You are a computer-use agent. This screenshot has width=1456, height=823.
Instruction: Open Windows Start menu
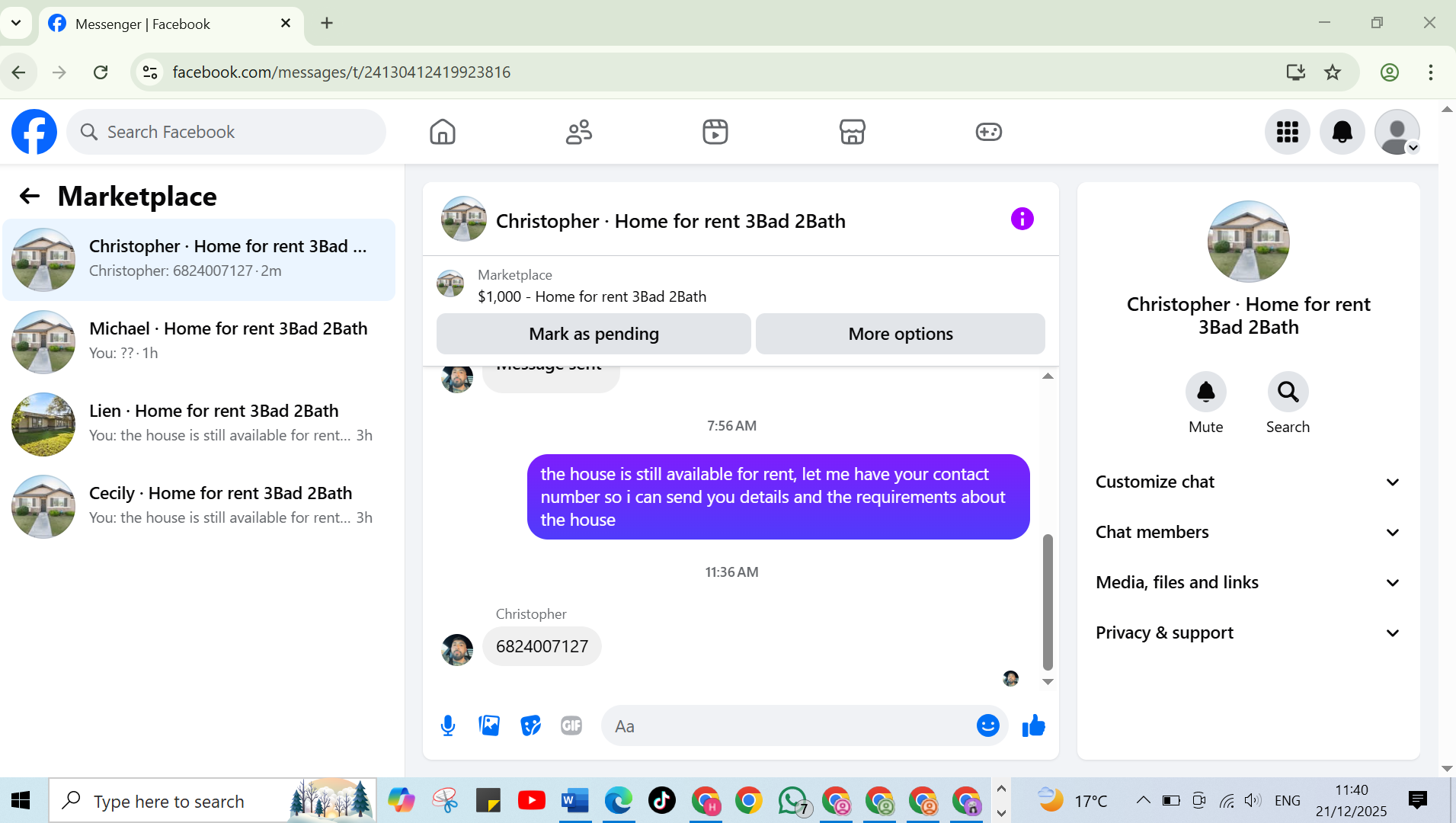coord(21,800)
